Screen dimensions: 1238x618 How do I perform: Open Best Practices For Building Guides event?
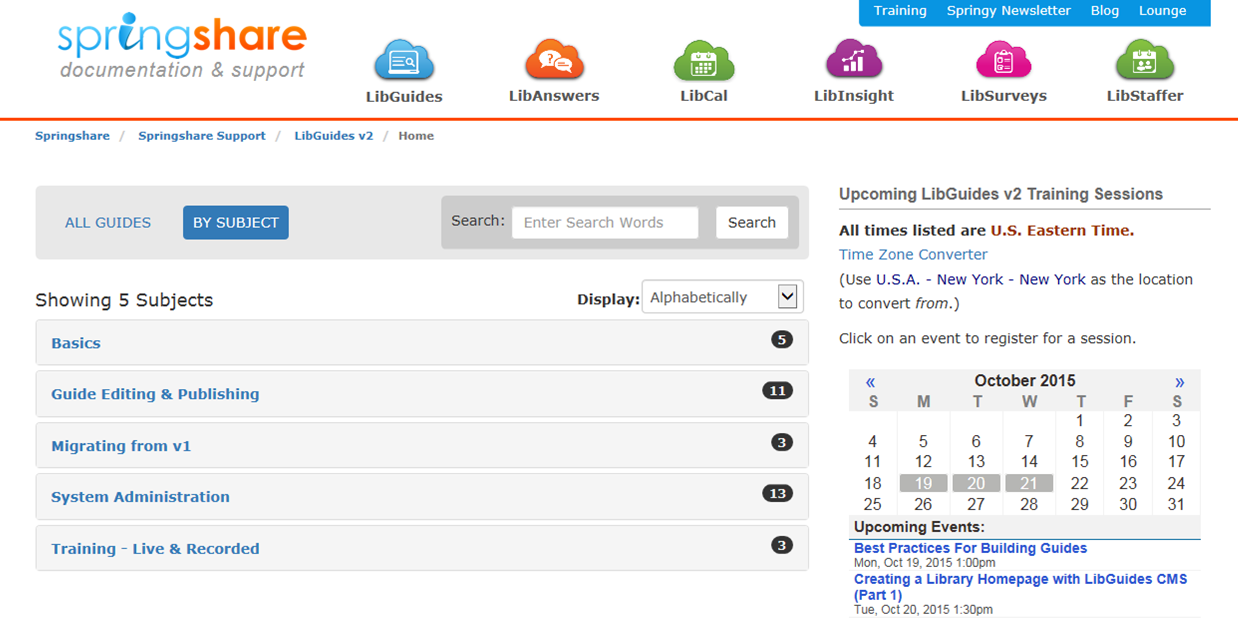(x=970, y=548)
